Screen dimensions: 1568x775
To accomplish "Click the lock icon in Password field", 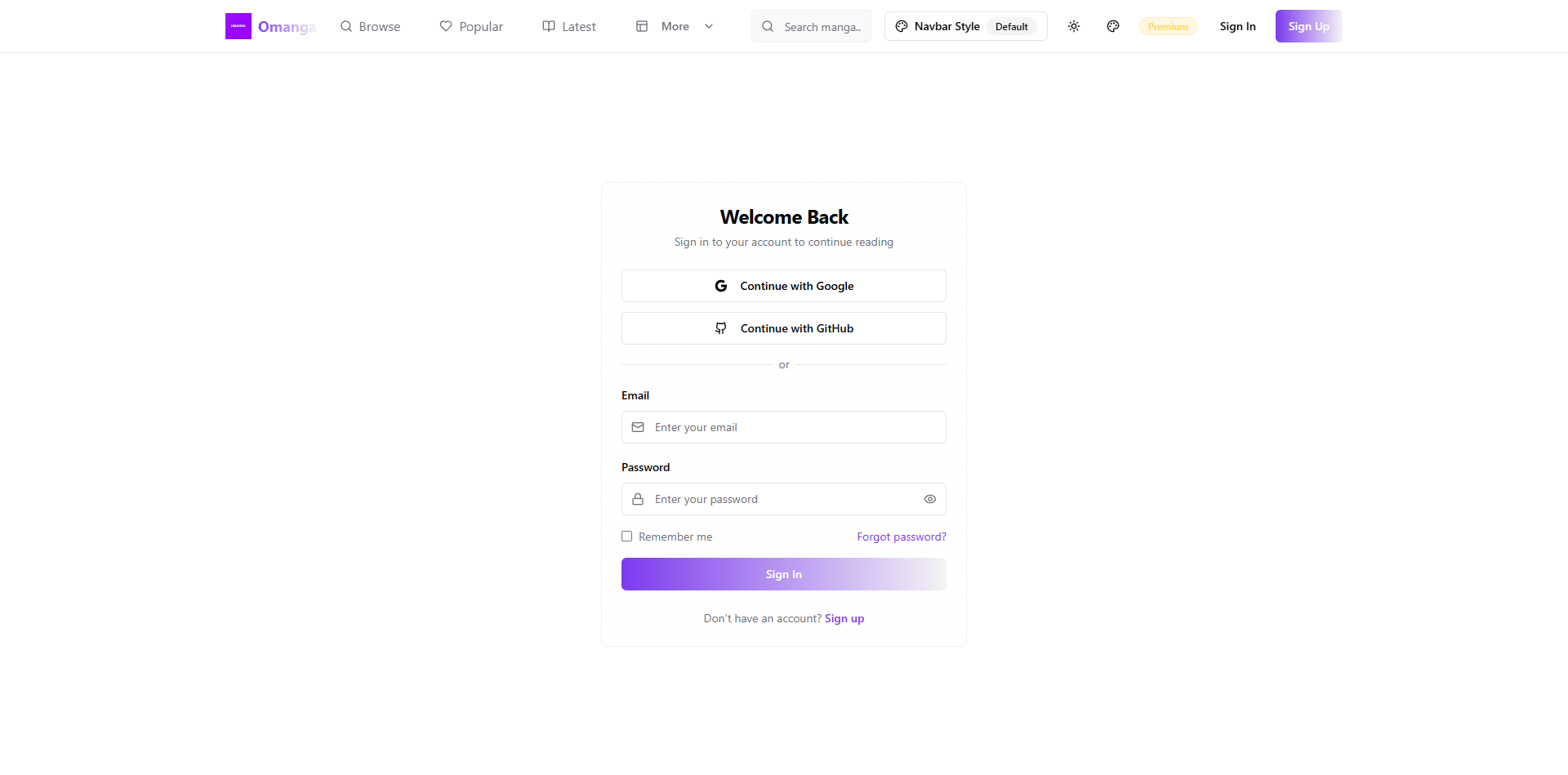I will pos(638,499).
